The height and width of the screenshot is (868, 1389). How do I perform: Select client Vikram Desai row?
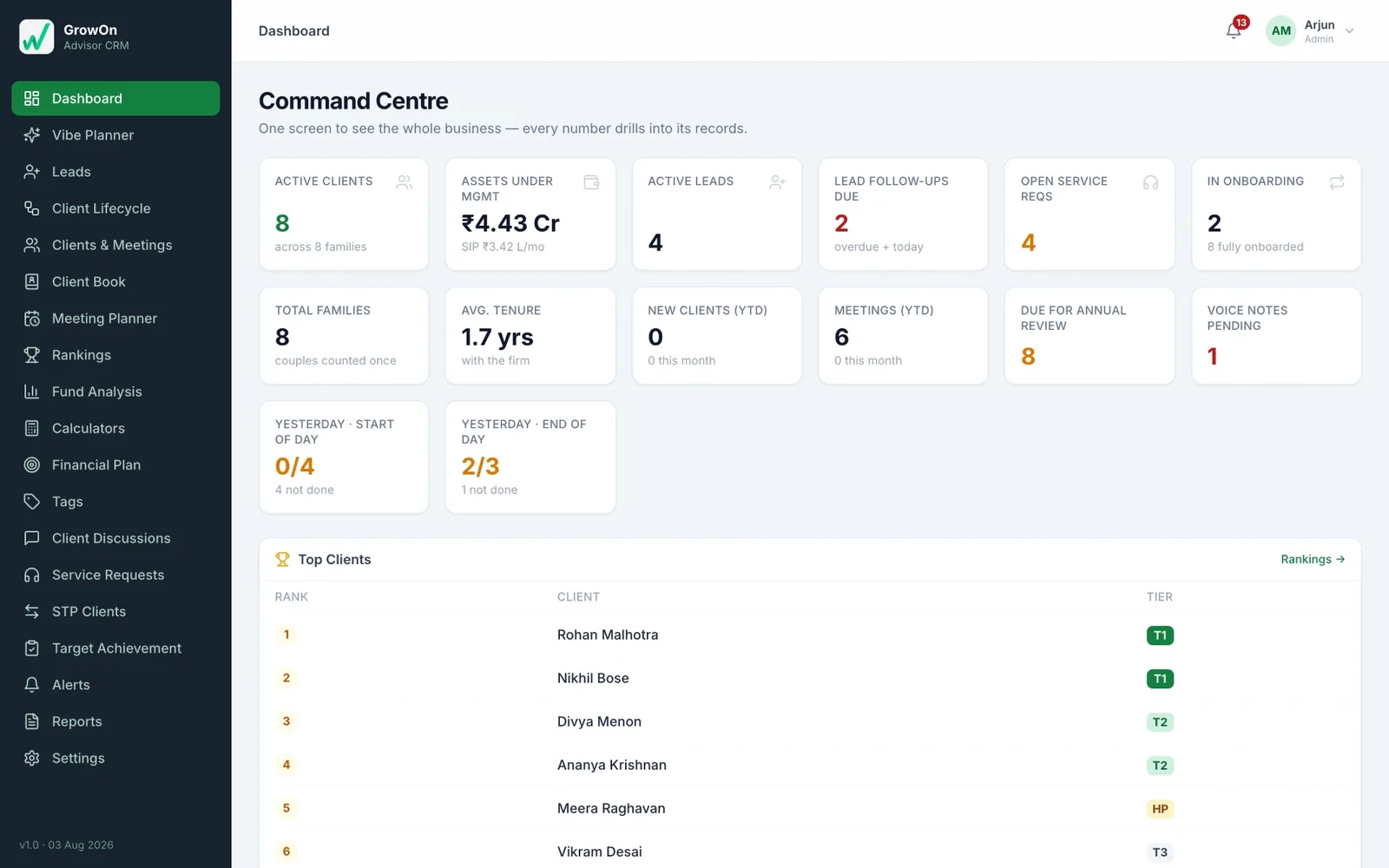click(x=810, y=852)
